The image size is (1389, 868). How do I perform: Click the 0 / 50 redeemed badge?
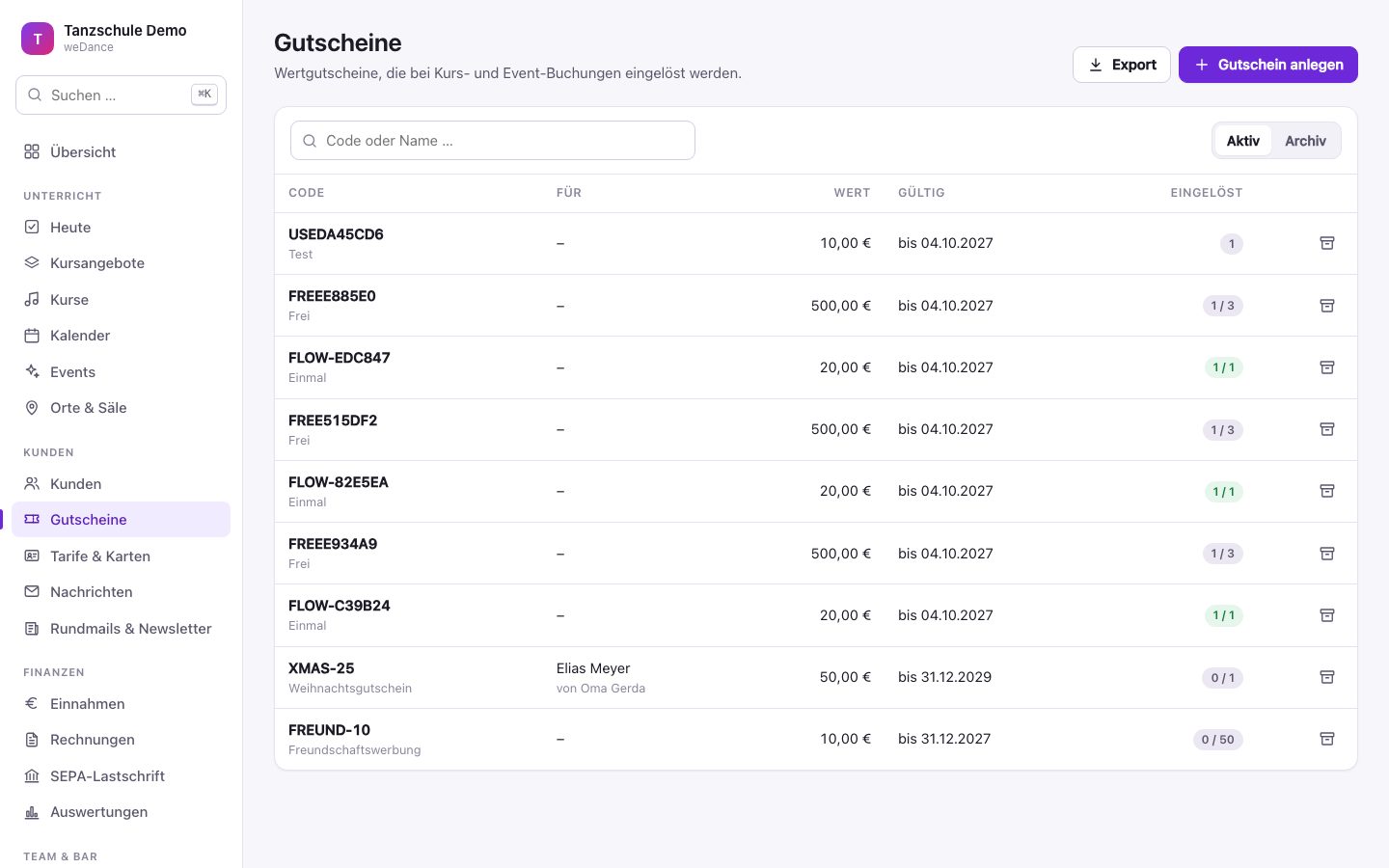(x=1217, y=740)
